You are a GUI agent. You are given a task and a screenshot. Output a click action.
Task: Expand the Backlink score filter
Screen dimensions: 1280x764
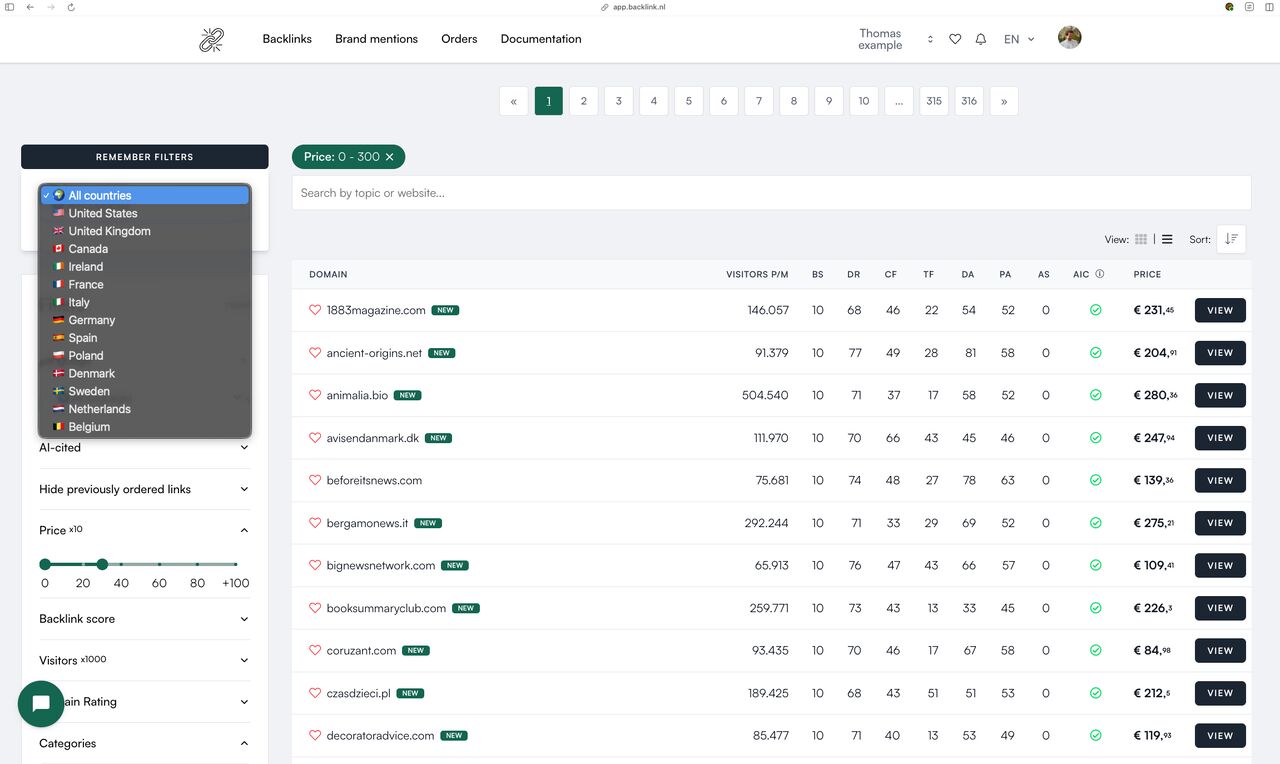point(145,619)
